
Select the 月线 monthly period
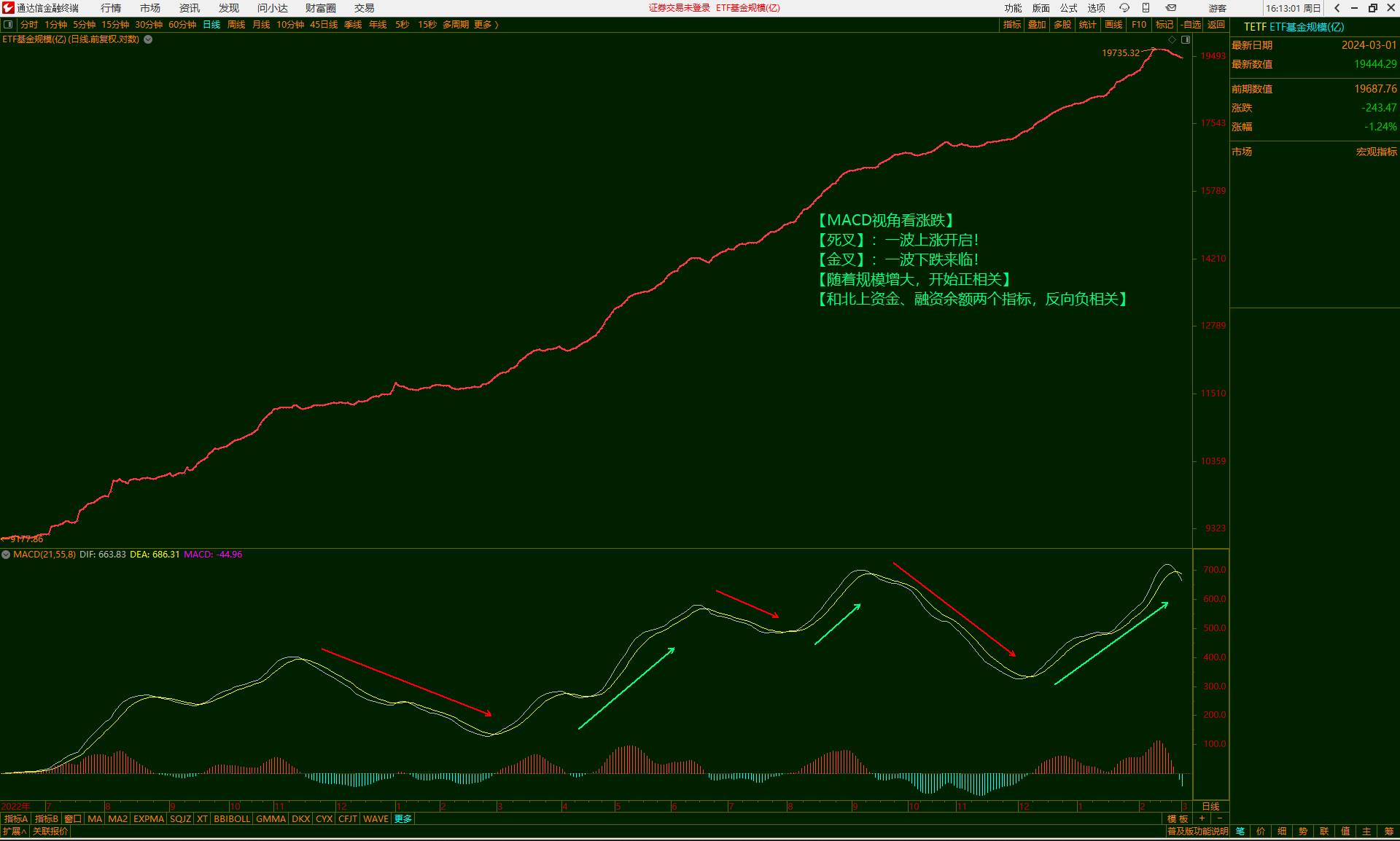(261, 25)
